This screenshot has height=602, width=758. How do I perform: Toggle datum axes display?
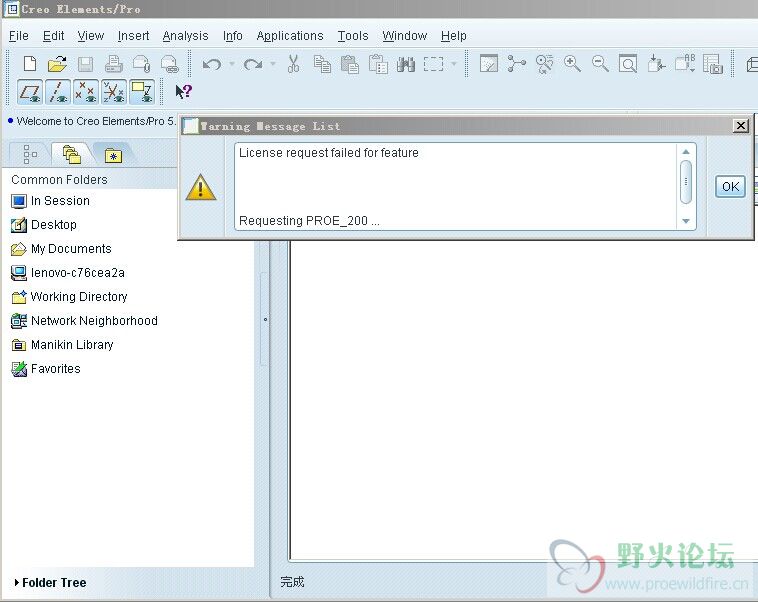[58, 92]
